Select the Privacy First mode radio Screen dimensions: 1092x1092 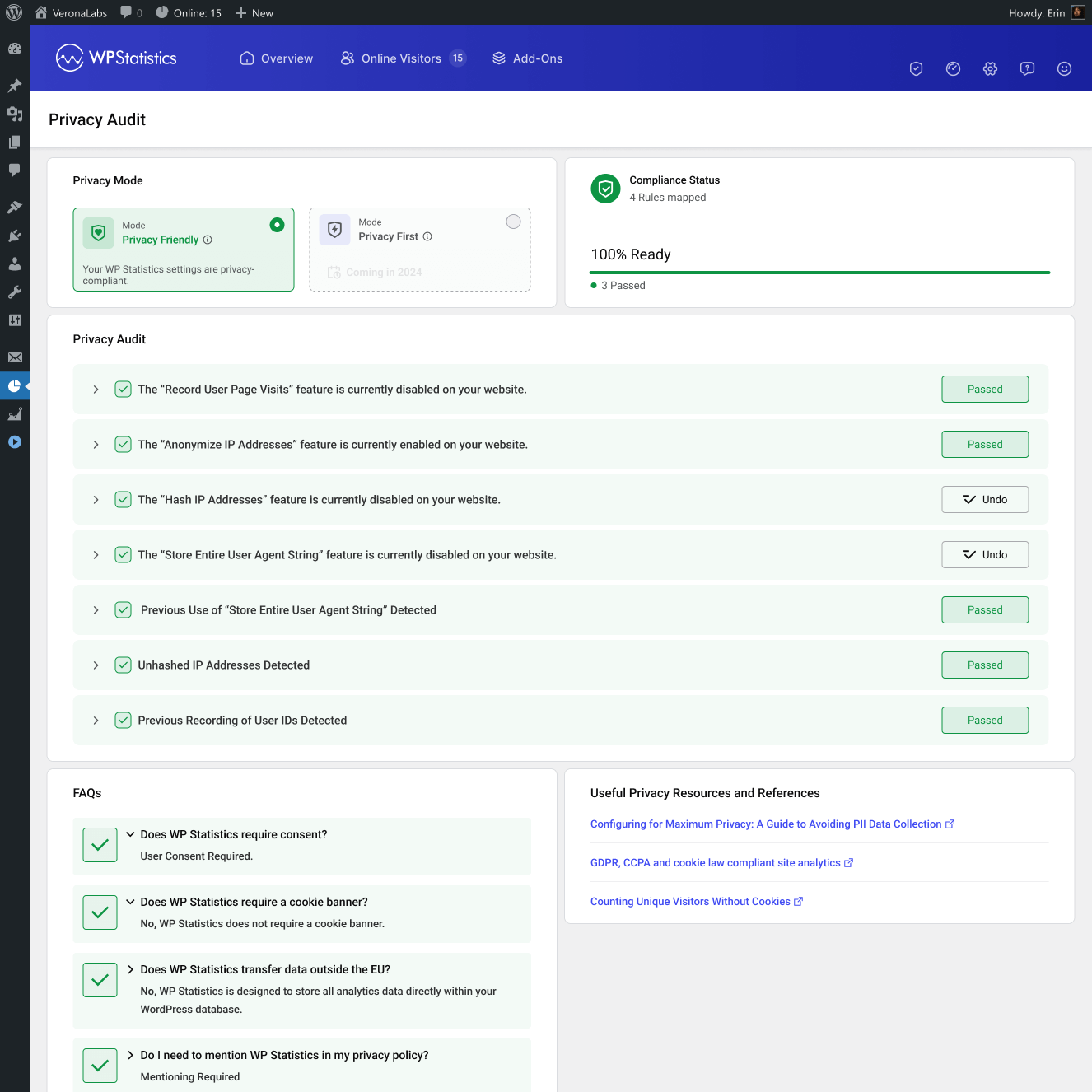[513, 222]
